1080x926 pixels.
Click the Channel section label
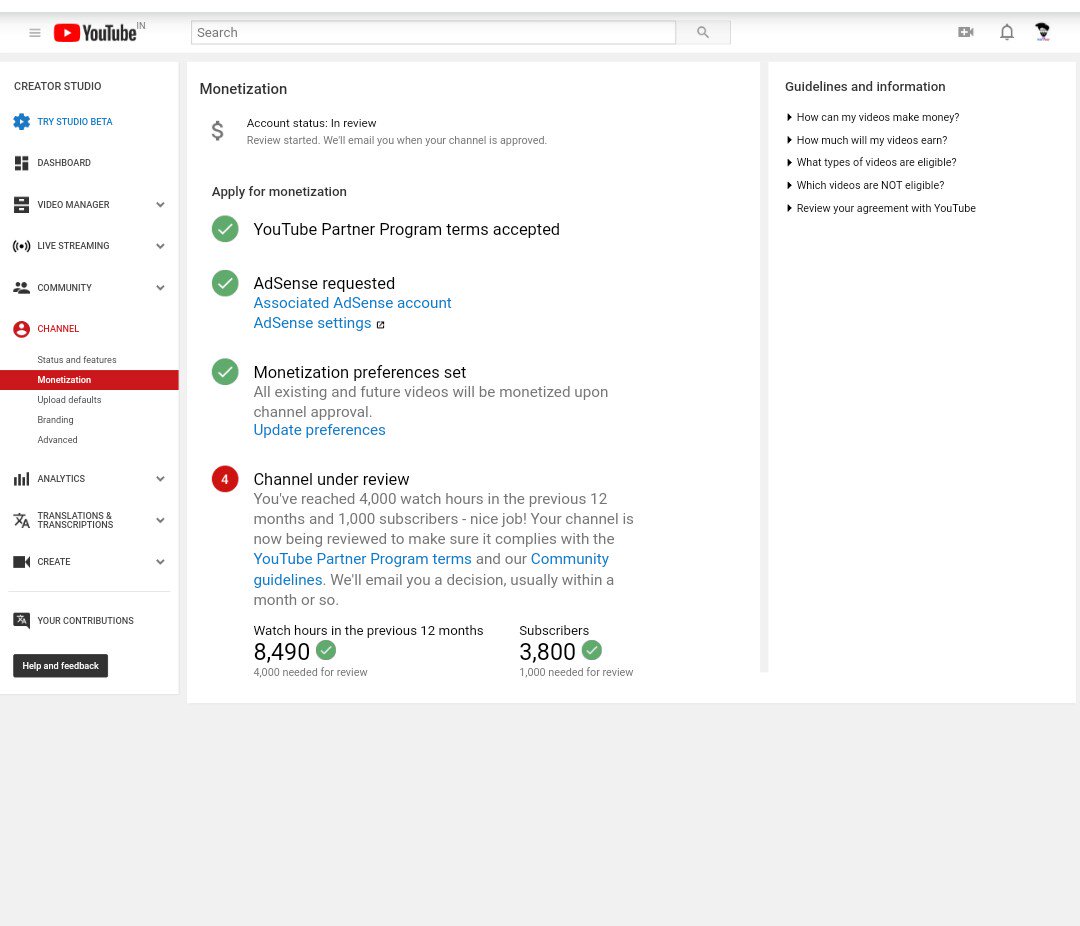[58, 329]
